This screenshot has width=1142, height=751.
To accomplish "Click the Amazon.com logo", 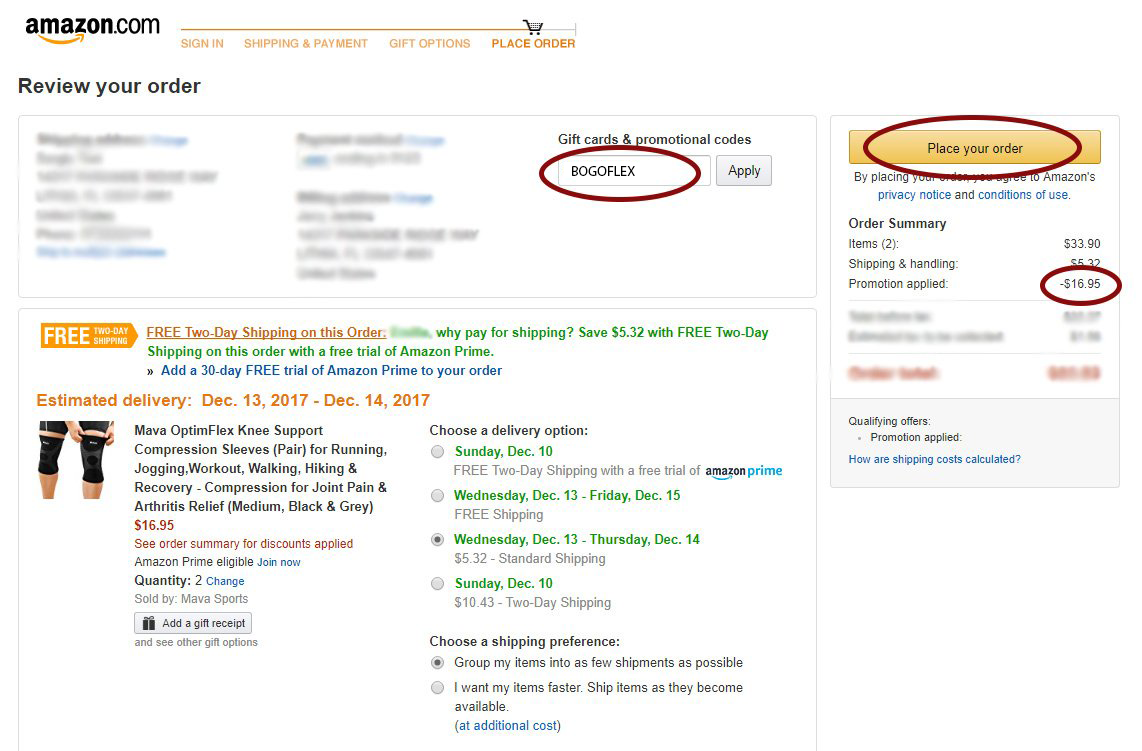I will (92, 30).
